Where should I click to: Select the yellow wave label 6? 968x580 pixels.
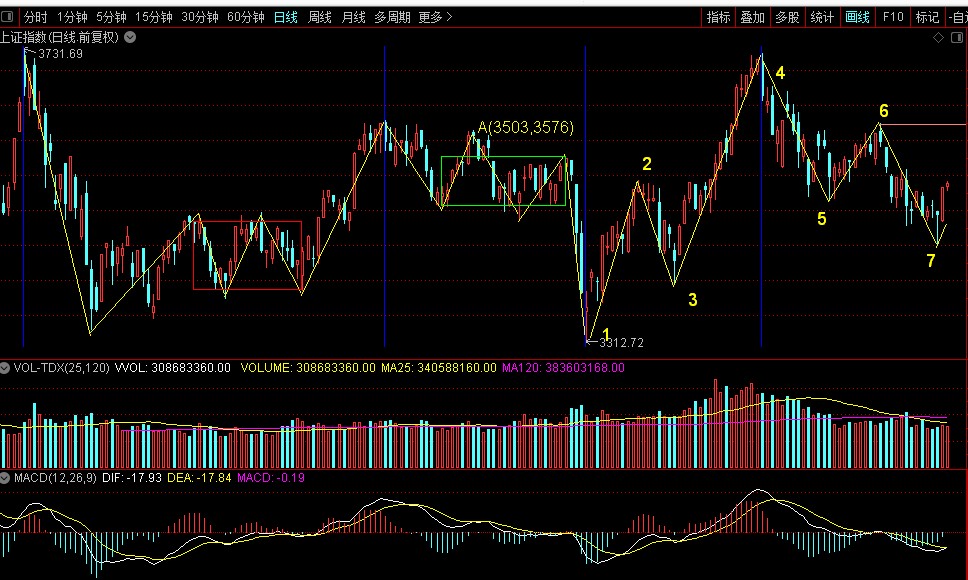883,111
